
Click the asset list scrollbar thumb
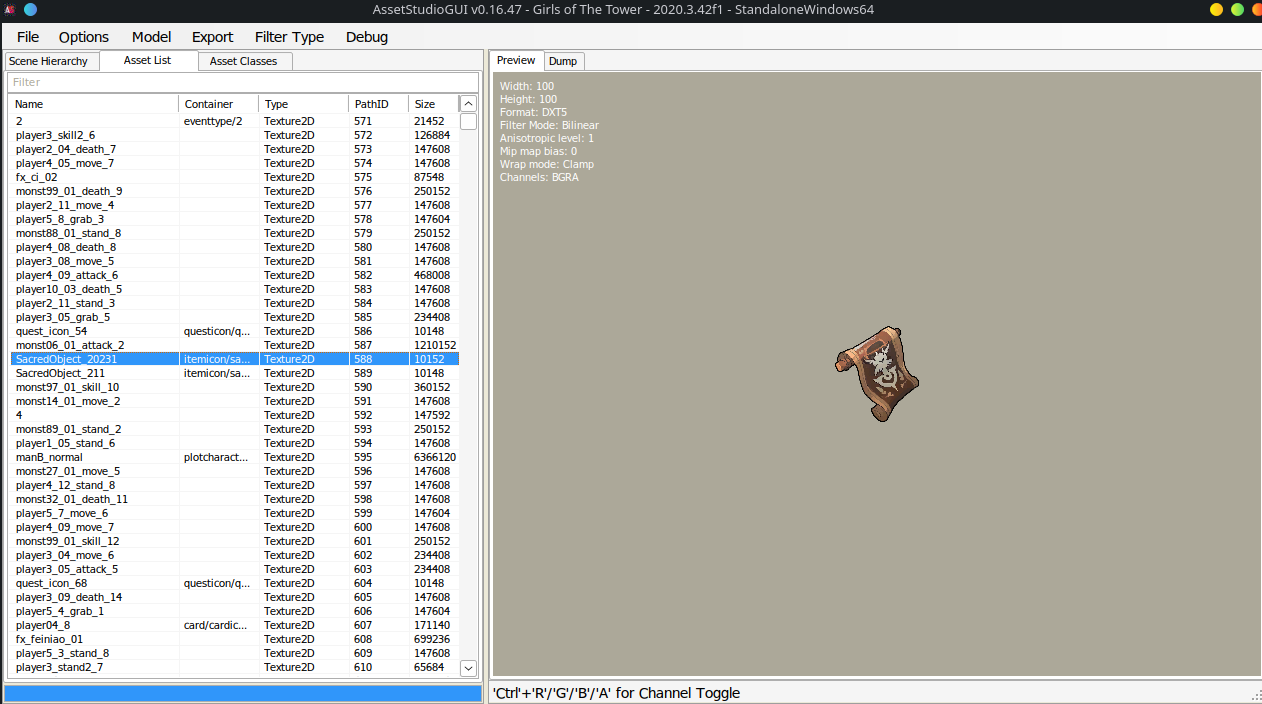(468, 122)
